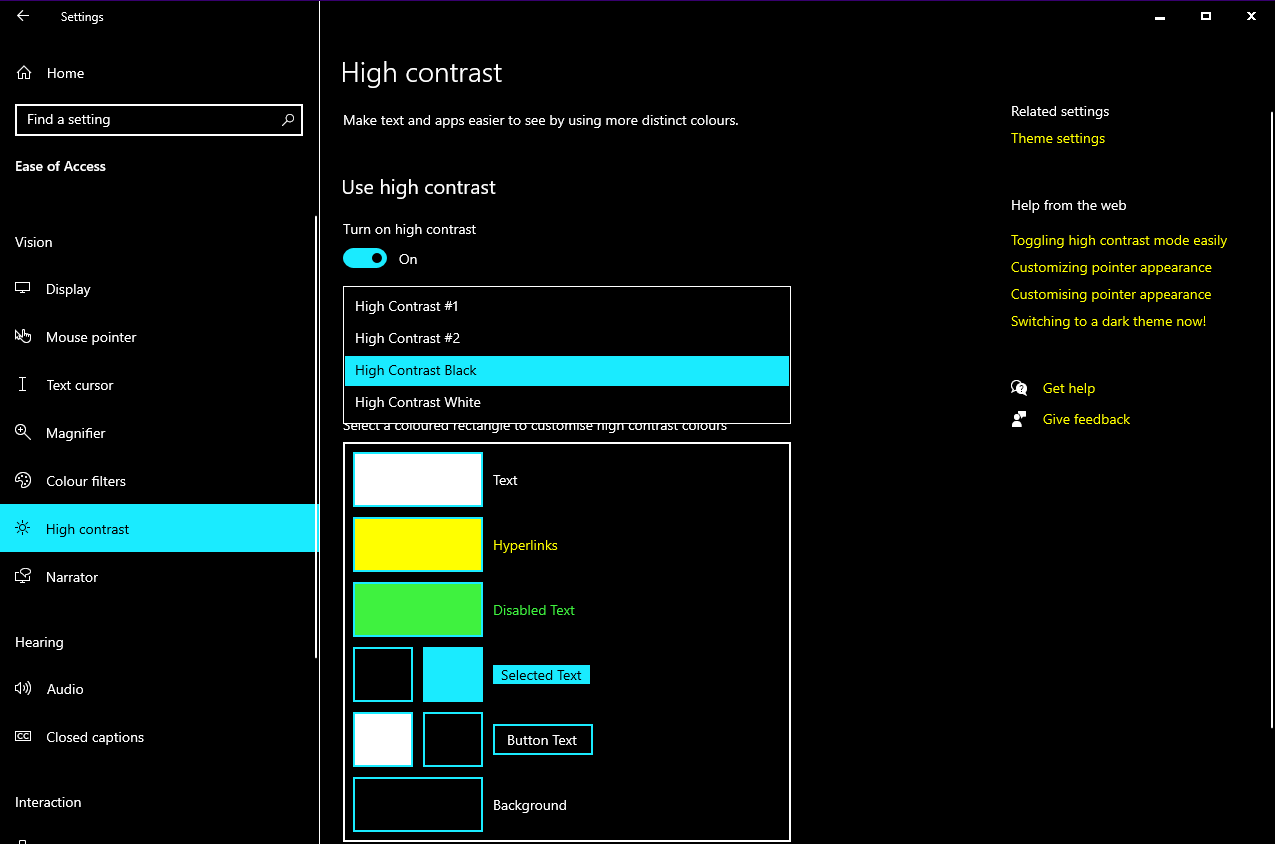The image size is (1275, 844).
Task: Click the Get help link
Action: [x=1069, y=388]
